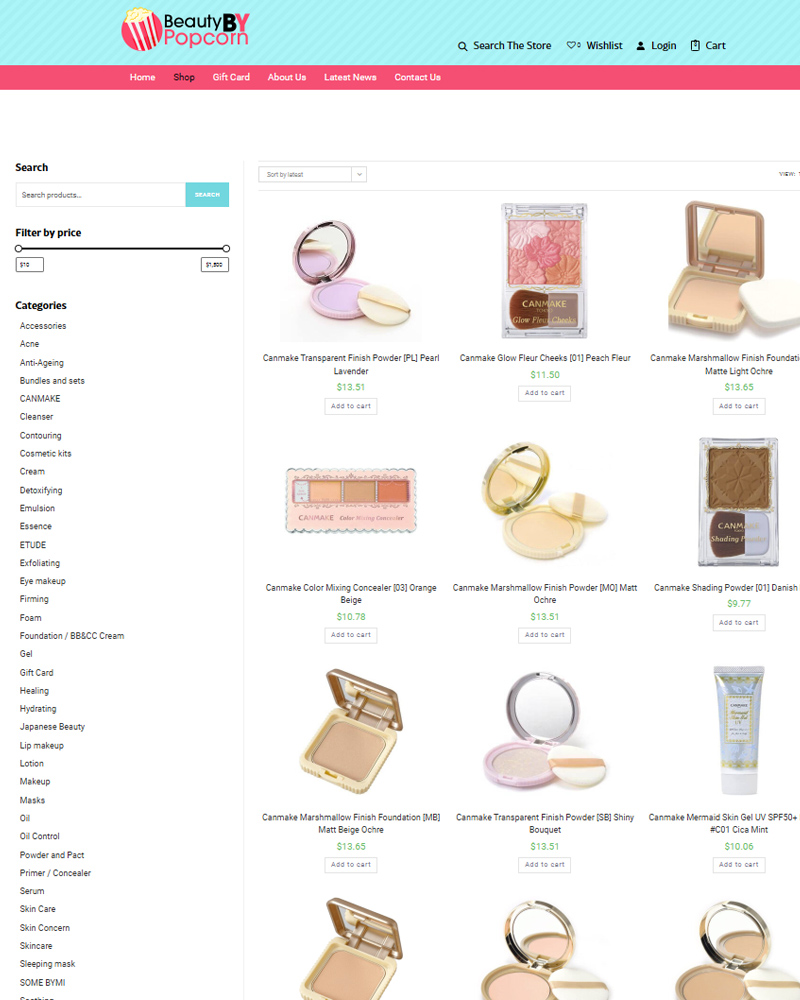
Task: Focus the Search products input field
Action: point(101,195)
